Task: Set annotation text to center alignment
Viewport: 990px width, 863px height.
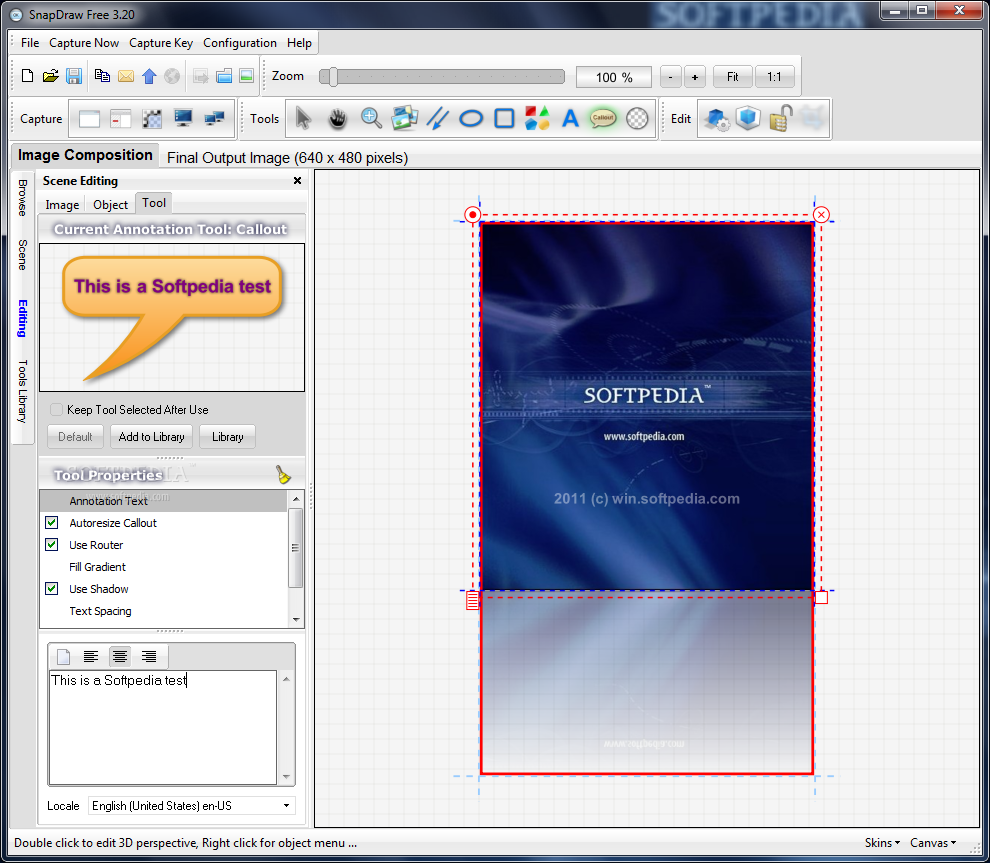Action: pyautogui.click(x=120, y=657)
